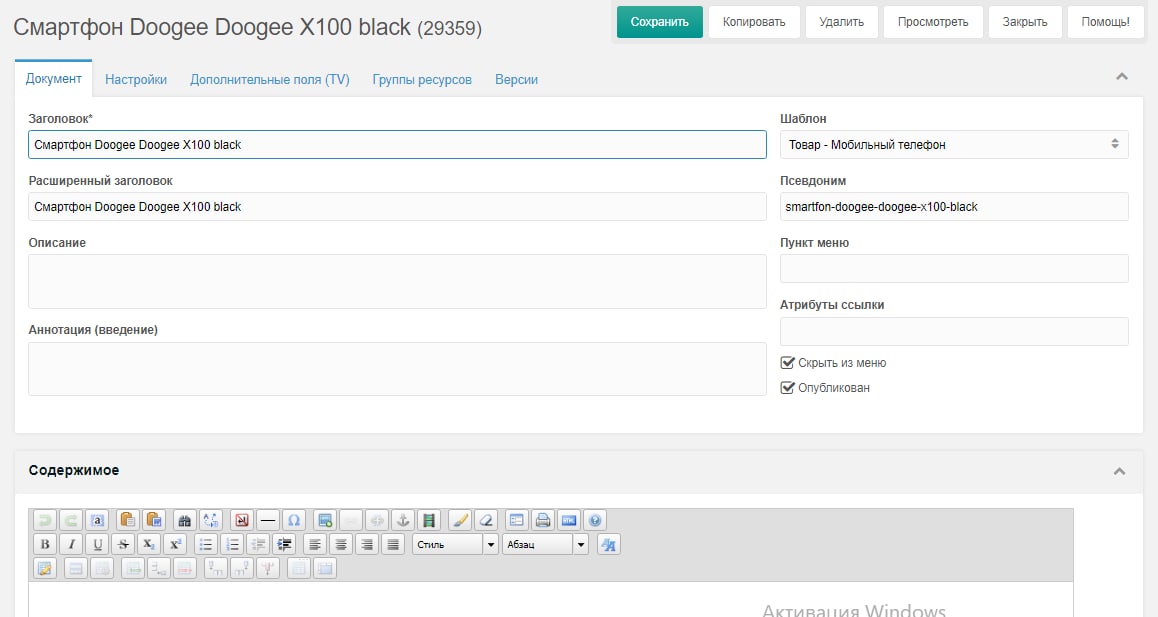The height and width of the screenshot is (617, 1158).
Task: Click the paste from Word icon
Action: tap(154, 520)
